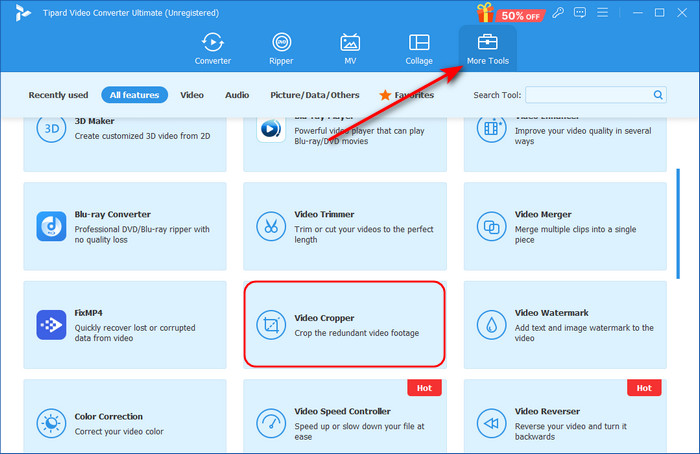Click 'Crop the redundant video footage' text

(357, 333)
